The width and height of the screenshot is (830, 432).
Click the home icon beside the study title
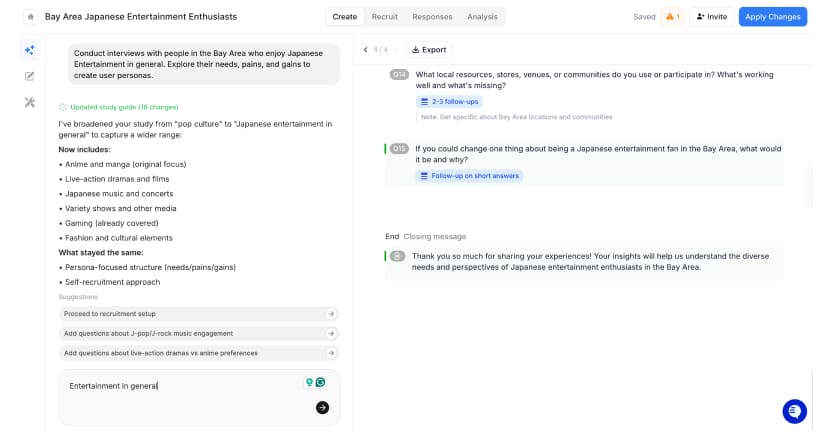point(30,17)
